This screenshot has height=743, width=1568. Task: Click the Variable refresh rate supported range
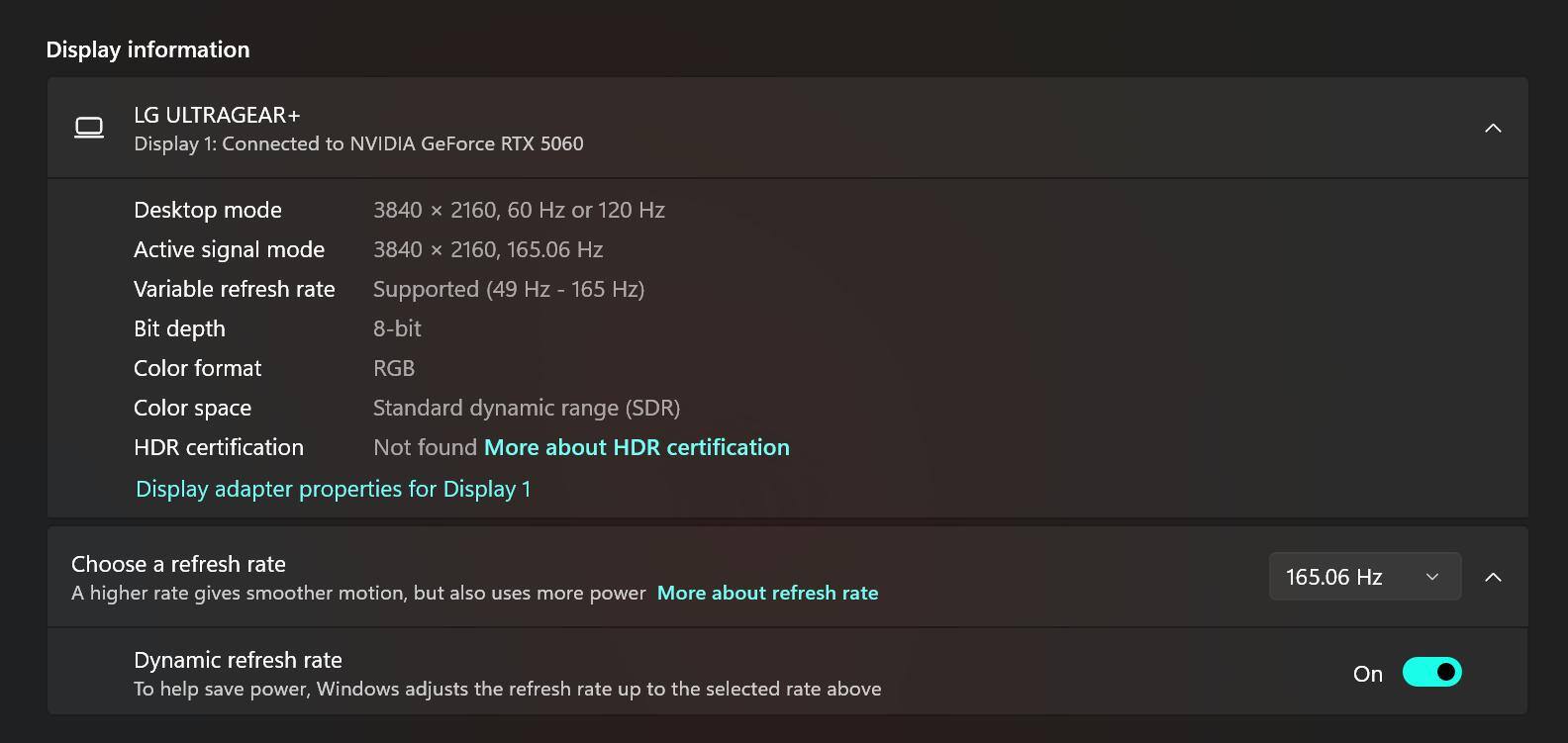(509, 289)
